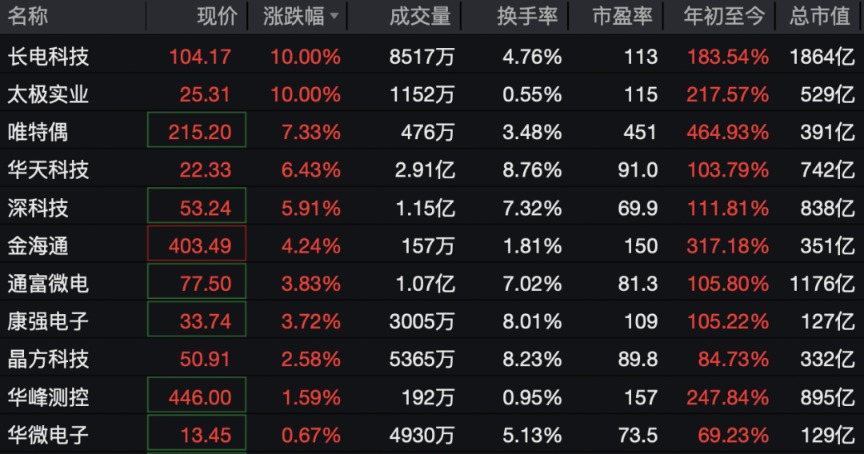Click P/E value 69.9

pos(638,208)
